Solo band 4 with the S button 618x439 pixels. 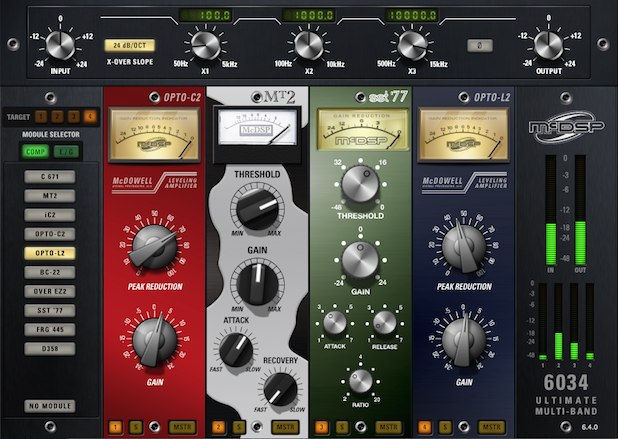tap(445, 427)
